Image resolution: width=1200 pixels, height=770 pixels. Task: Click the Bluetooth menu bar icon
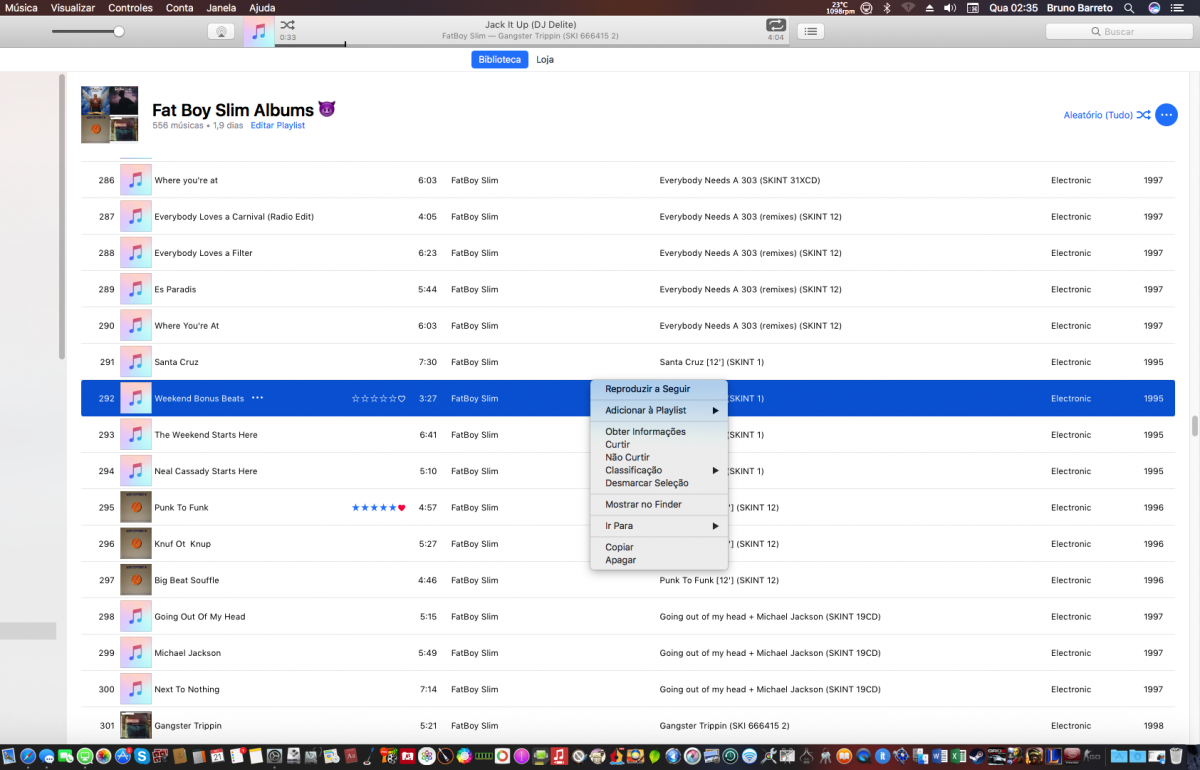click(887, 8)
